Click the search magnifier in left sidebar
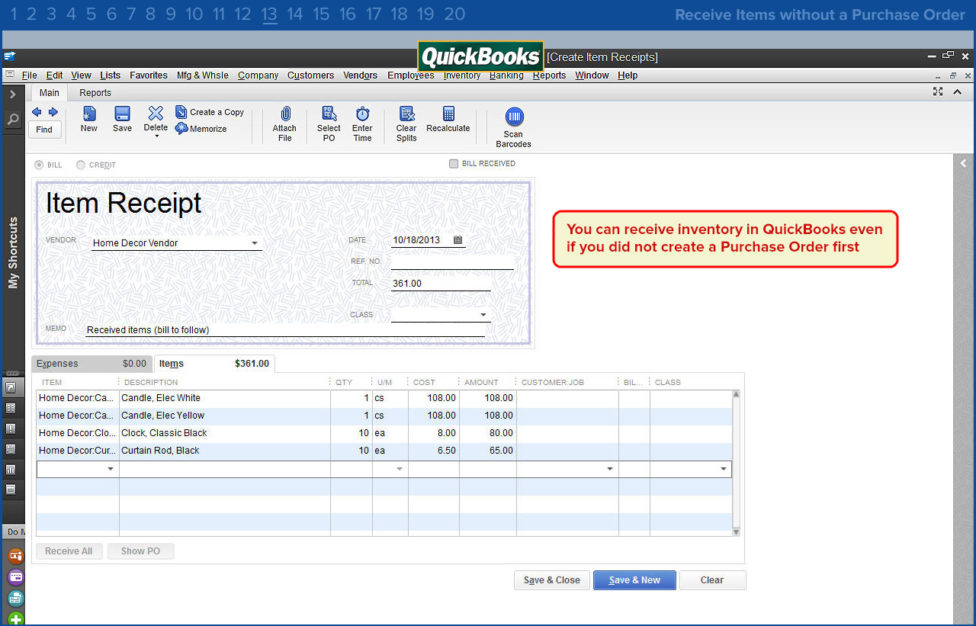Screen dimensions: 976x626 pyautogui.click(x=12, y=119)
